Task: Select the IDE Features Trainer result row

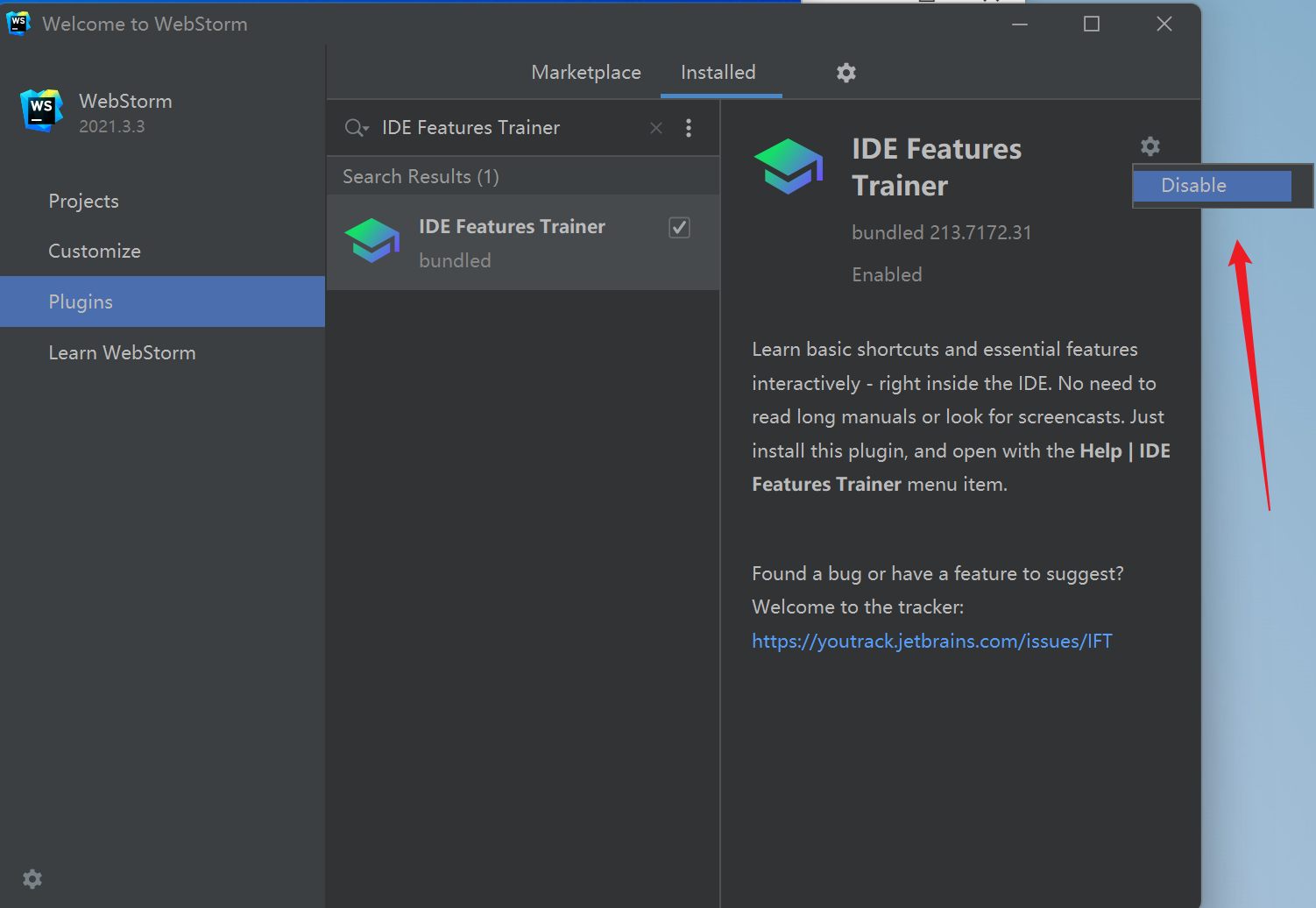Action: coord(523,243)
